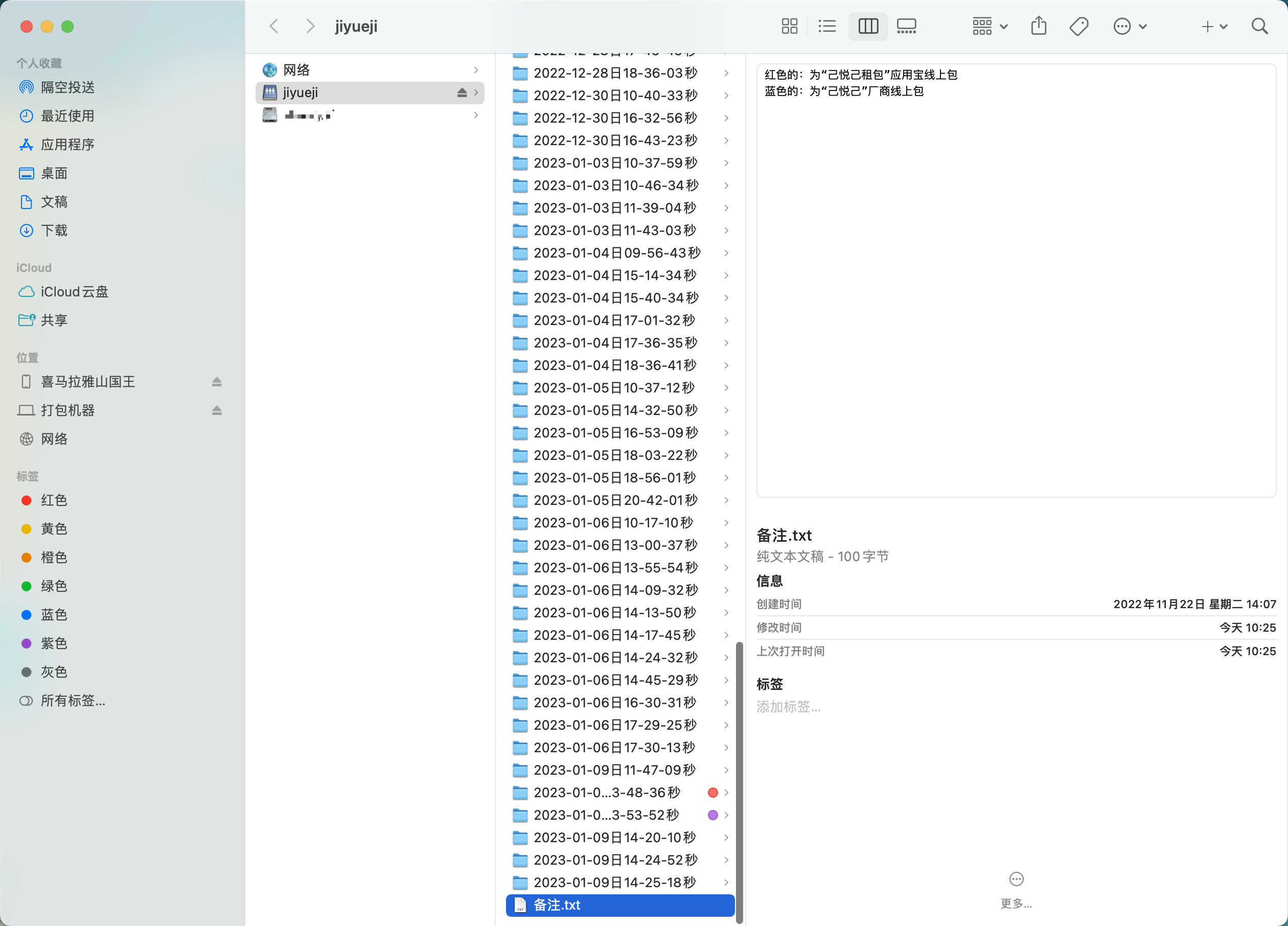Viewport: 1288px width, 926px height.
Task: Click the 更多… button in preview
Action: point(1016,890)
